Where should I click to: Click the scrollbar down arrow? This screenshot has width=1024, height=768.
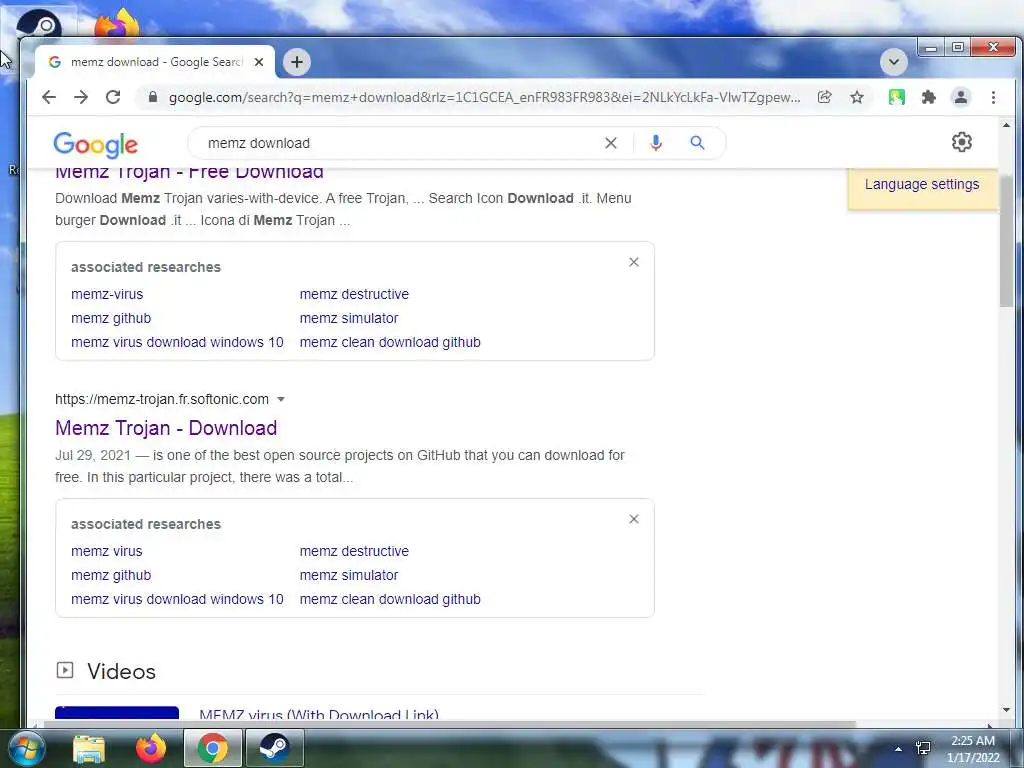[1006, 710]
